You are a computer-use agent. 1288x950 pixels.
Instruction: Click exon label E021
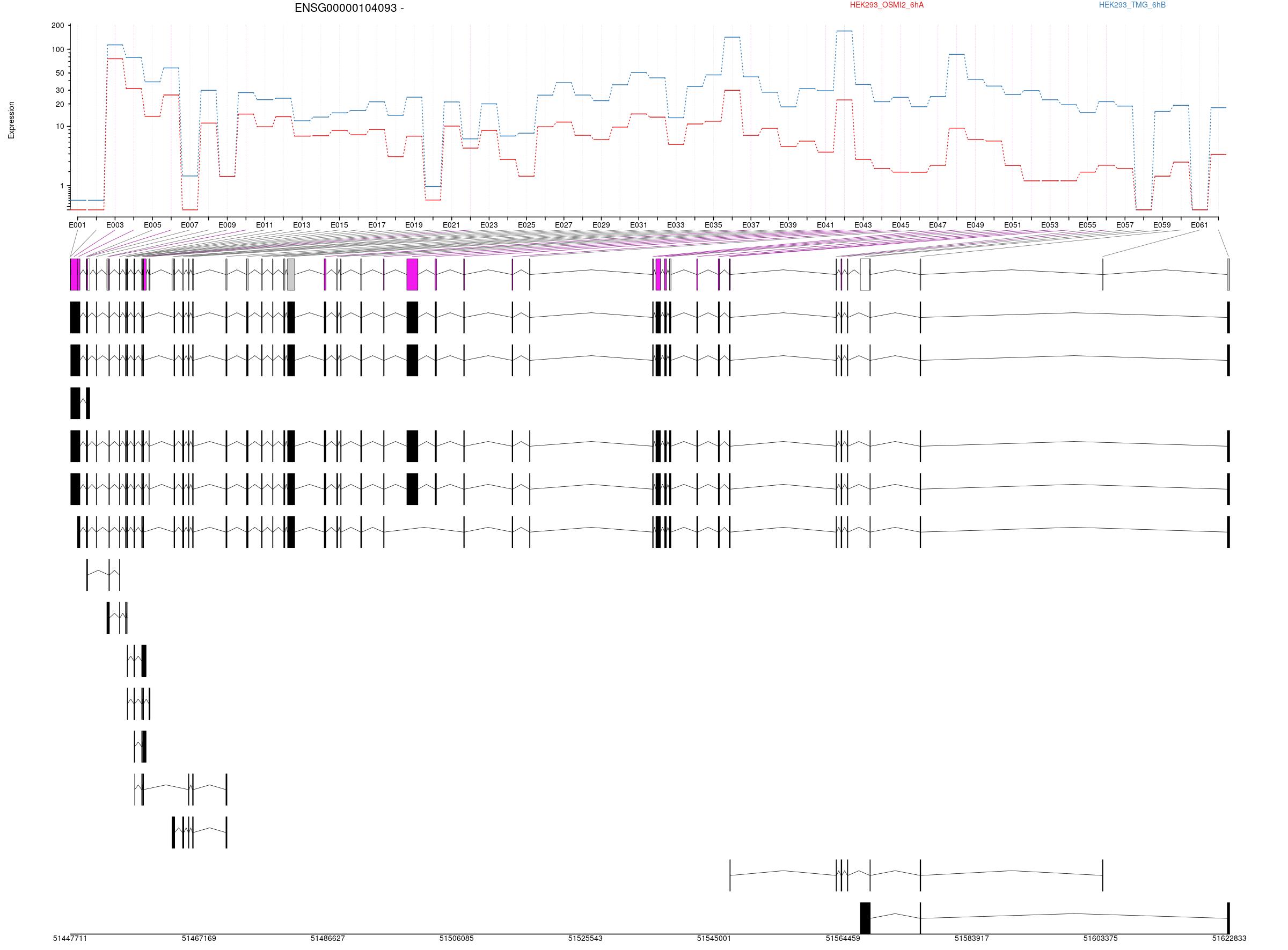pos(451,225)
